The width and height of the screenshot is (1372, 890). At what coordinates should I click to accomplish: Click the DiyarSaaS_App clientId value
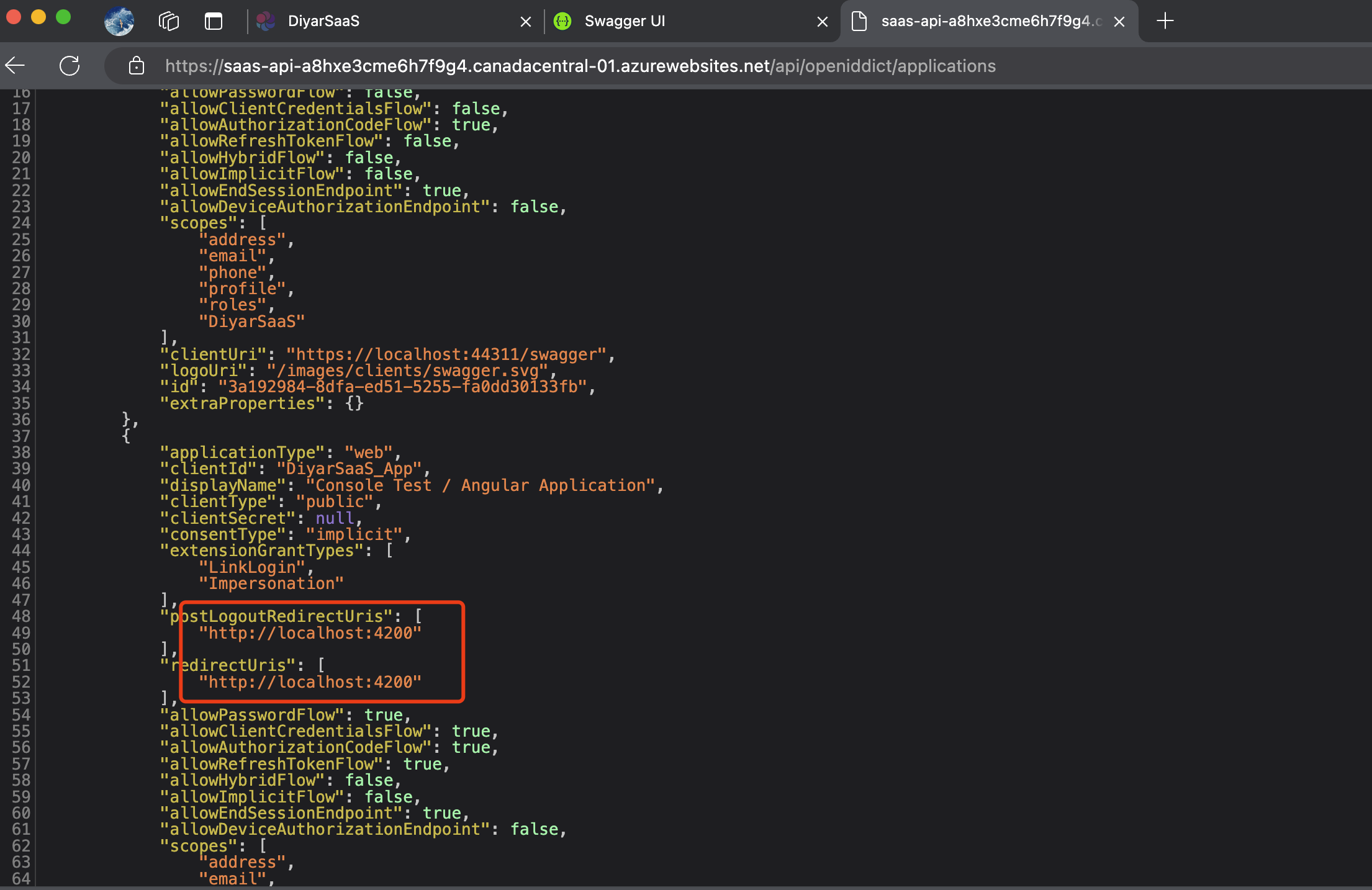pyautogui.click(x=350, y=469)
